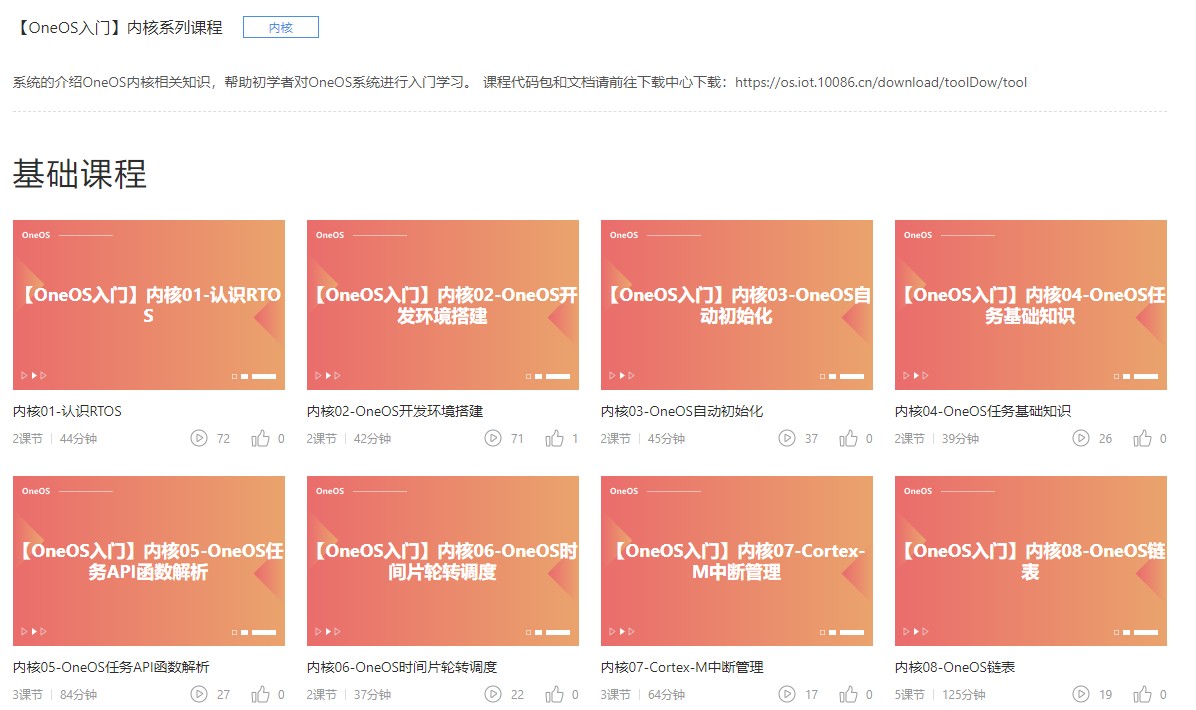Open the os.iot.10086.cn download link
This screenshot has width=1196, height=710.
[881, 82]
